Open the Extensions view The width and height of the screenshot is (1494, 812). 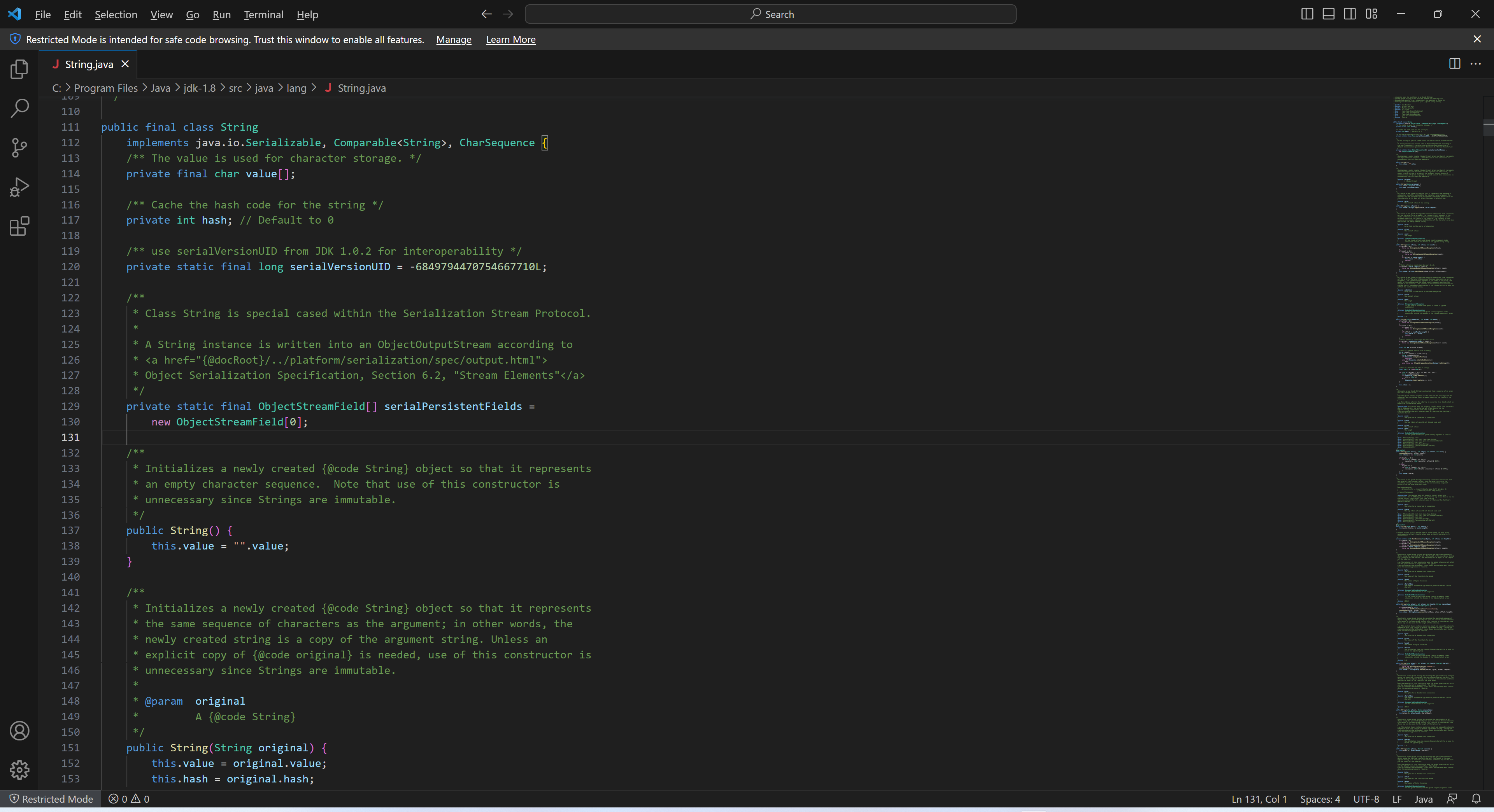[19, 227]
